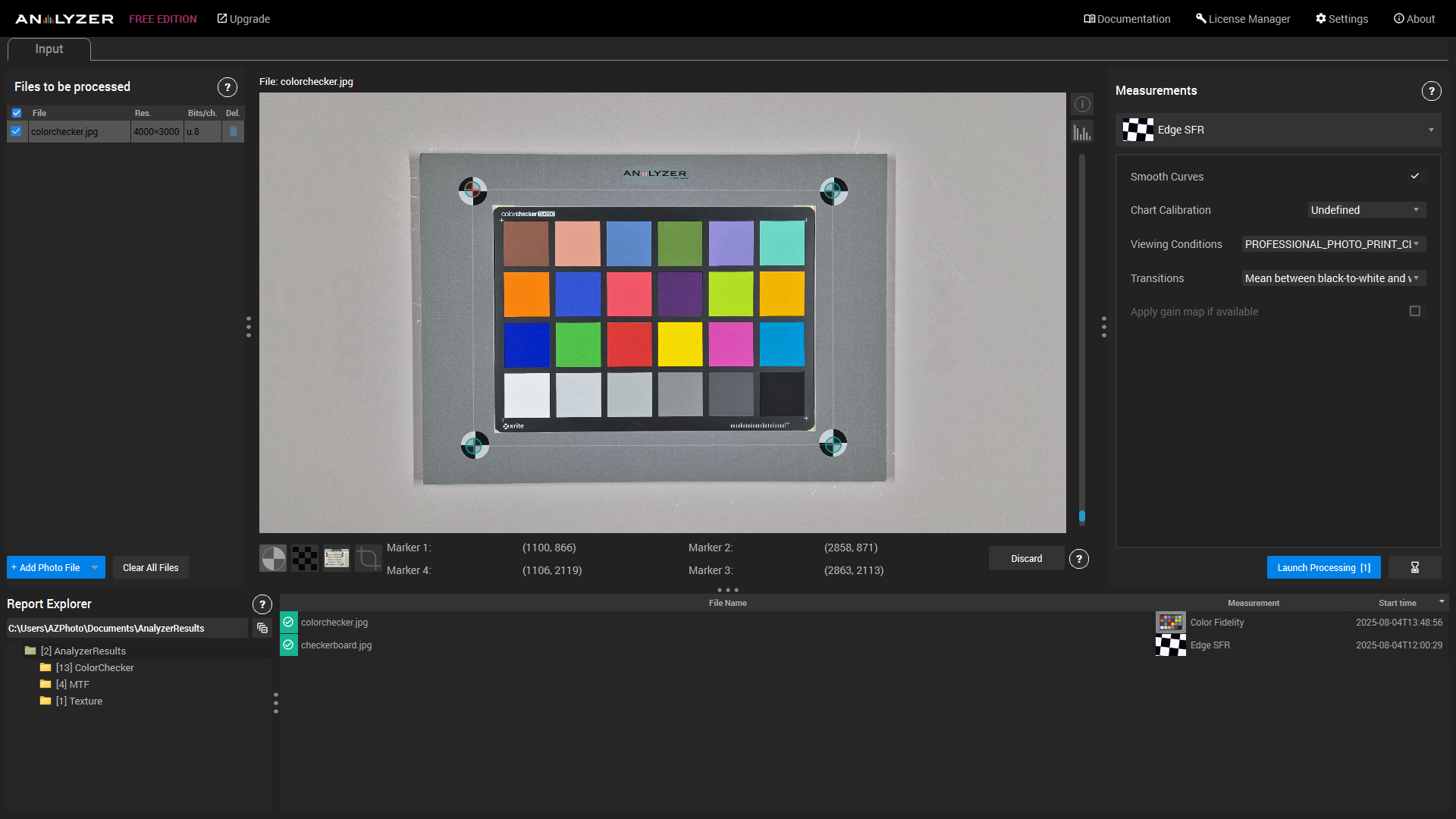Click Clear All Files button
This screenshot has width=1456, height=819.
coord(151,567)
